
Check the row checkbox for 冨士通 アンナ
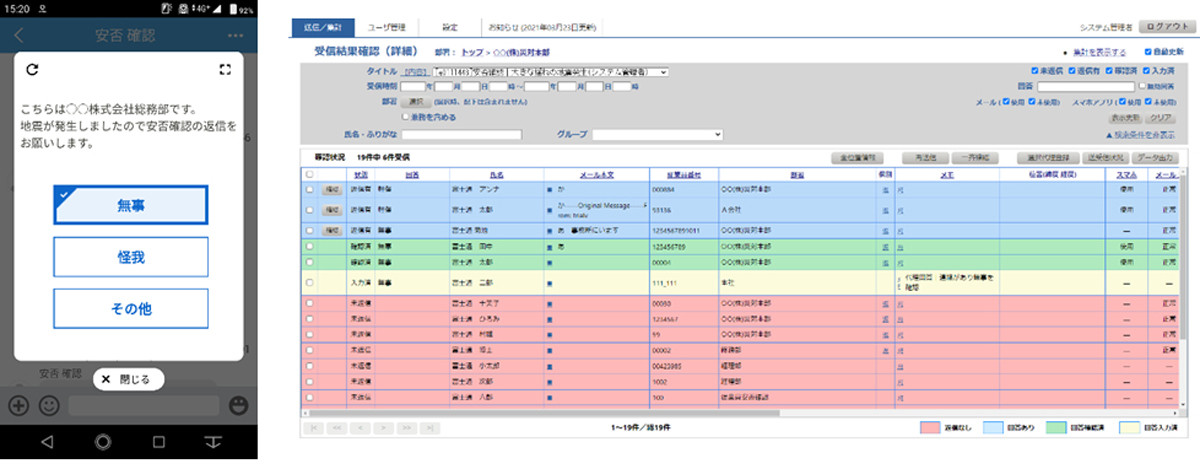click(309, 188)
